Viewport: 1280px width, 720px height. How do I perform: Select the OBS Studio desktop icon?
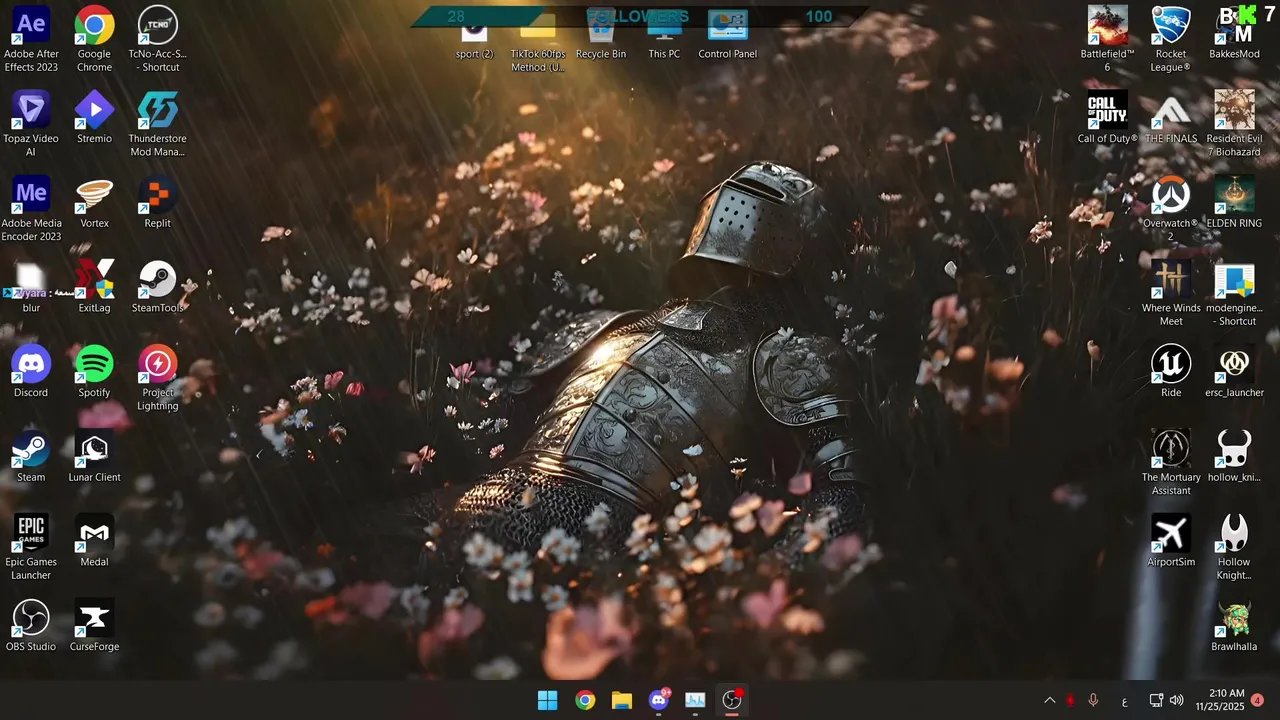[x=31, y=626]
